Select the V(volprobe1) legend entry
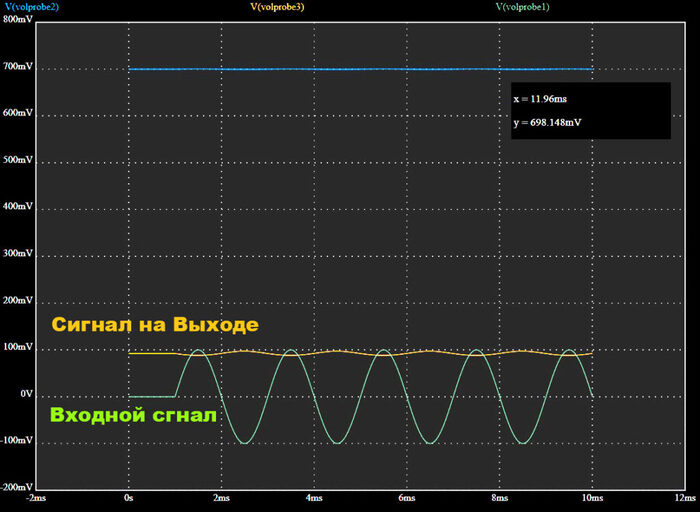Viewport: 700px width, 512px height. click(522, 6)
